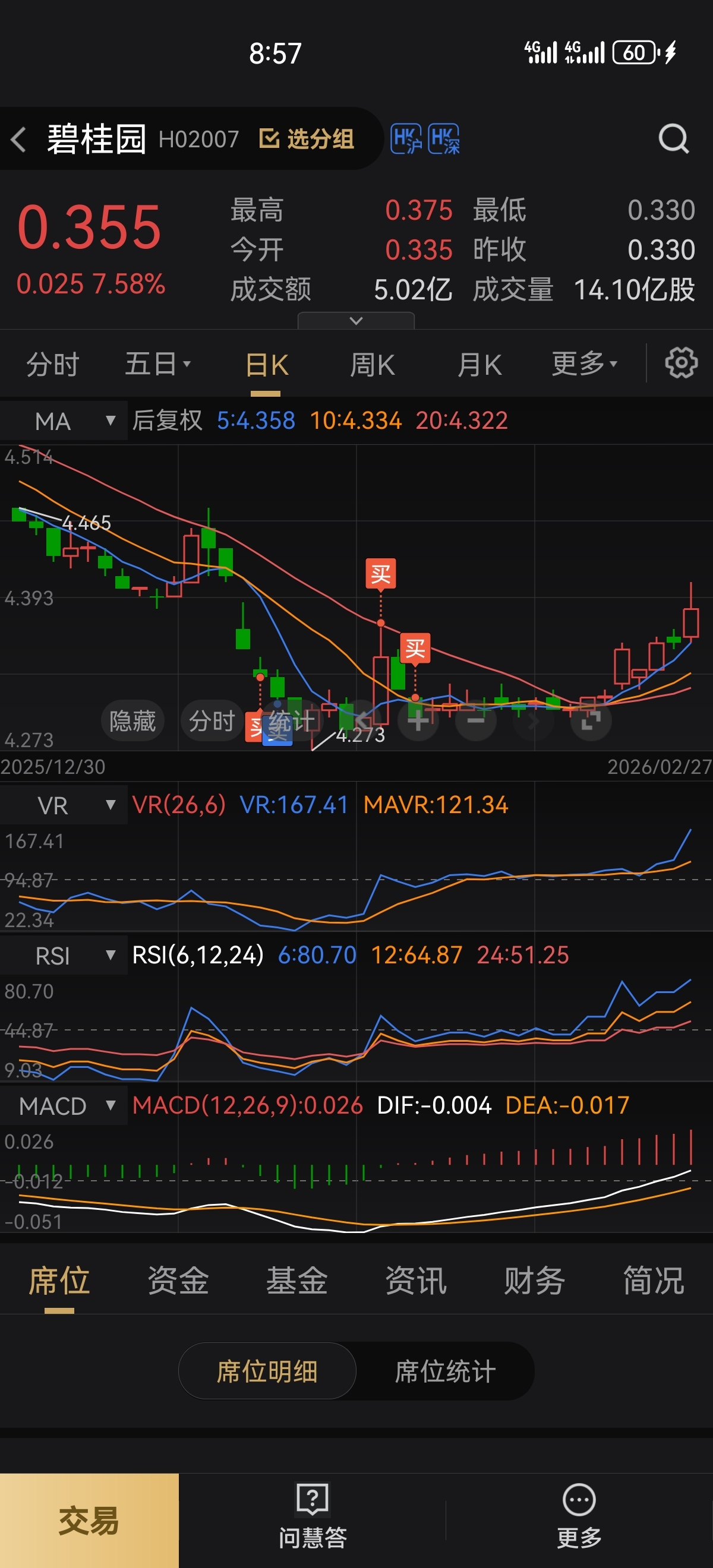Screen dimensions: 713x1568
Task: Expand quote details chevron handle
Action: click(x=356, y=321)
